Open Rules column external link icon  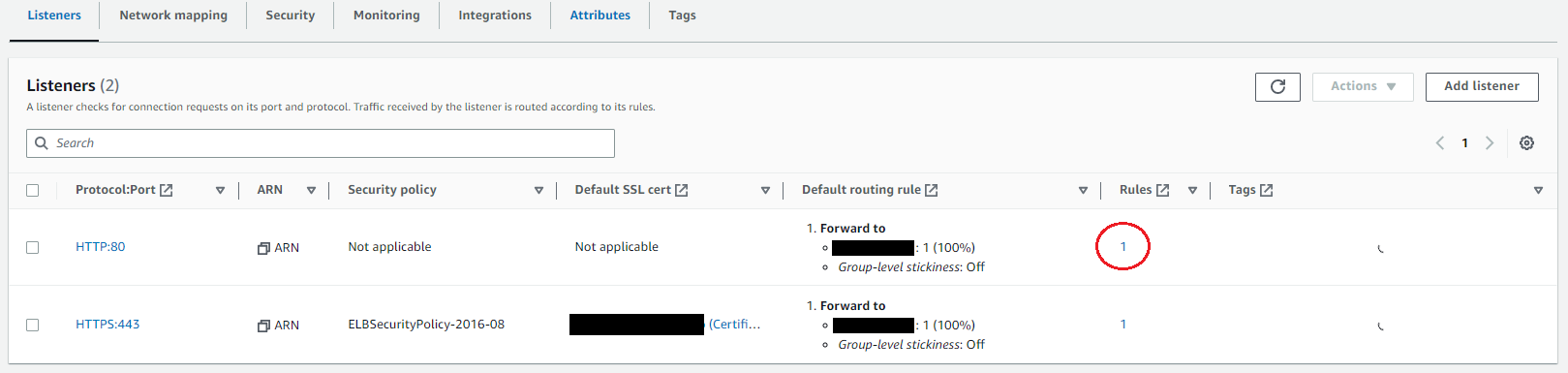1163,190
